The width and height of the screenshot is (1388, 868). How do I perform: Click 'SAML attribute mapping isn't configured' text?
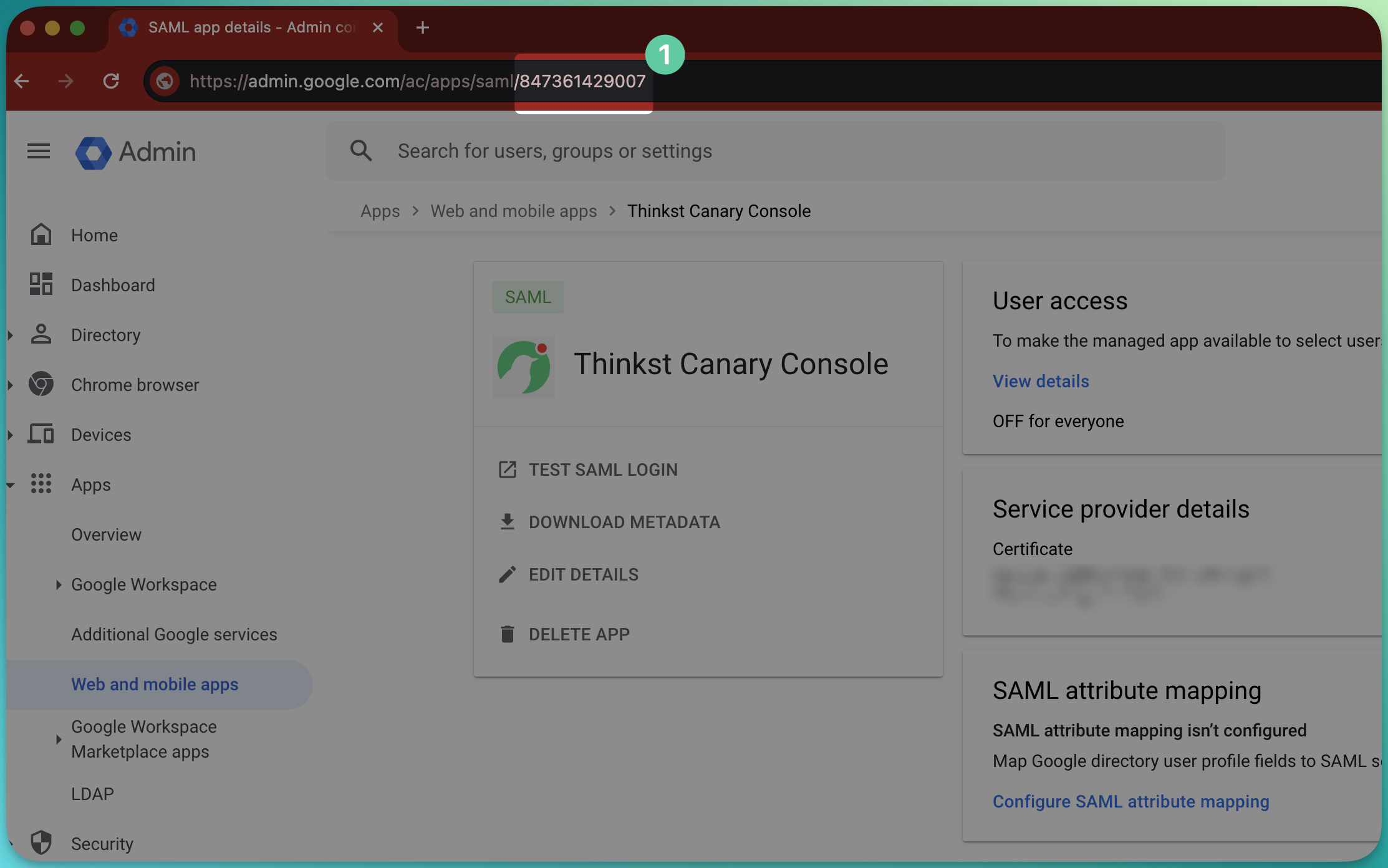(x=1149, y=730)
